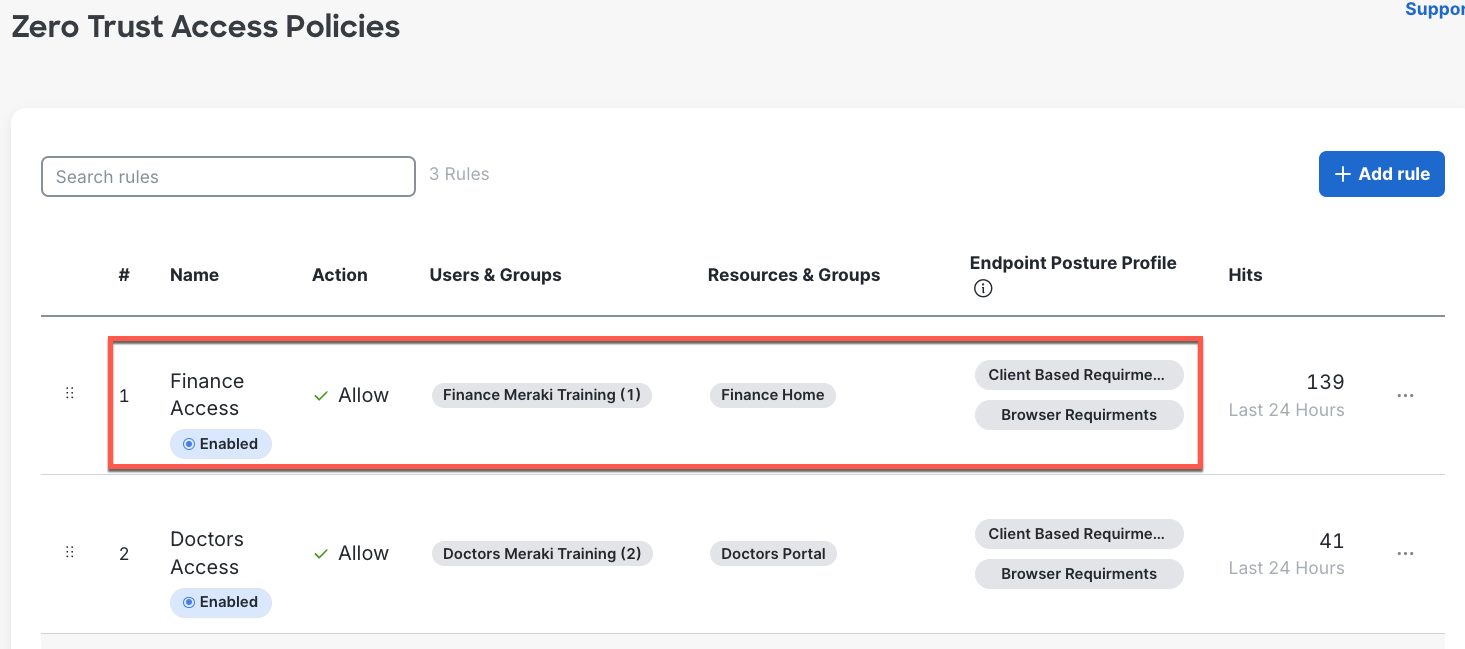This screenshot has width=1465, height=649.
Task: Click the Add rule button
Action: tap(1382, 173)
